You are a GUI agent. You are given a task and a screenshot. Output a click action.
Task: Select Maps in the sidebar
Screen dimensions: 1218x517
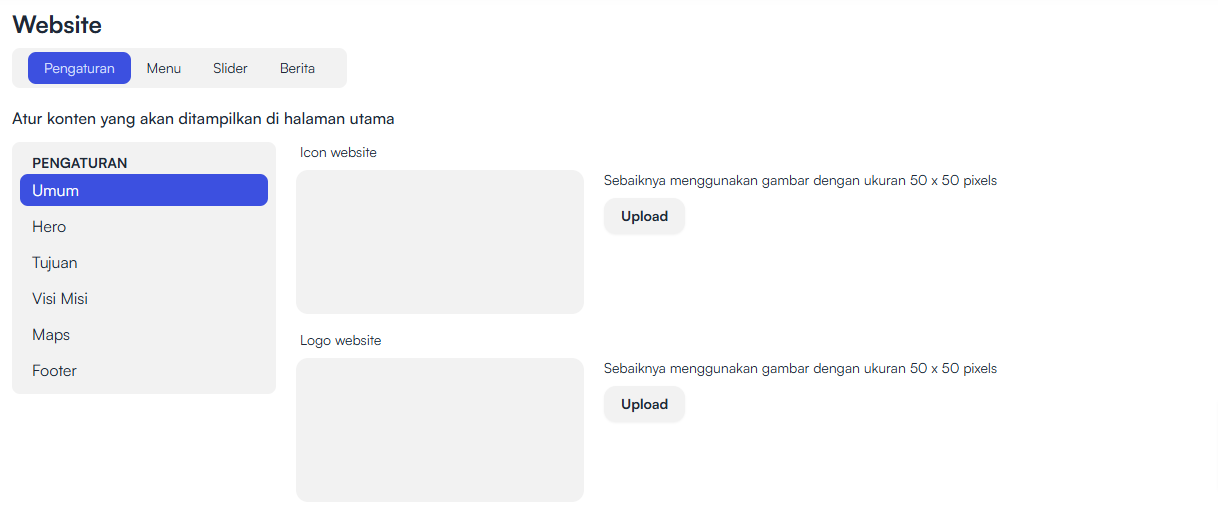[x=51, y=335]
